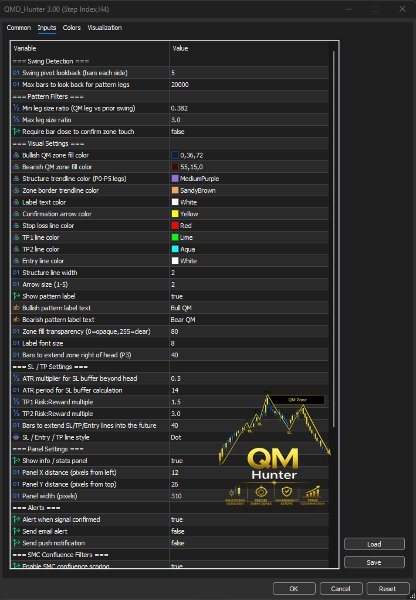Screen dimensions: 416x600
Task: Click the color icon of Label text color
Action: pos(16,202)
